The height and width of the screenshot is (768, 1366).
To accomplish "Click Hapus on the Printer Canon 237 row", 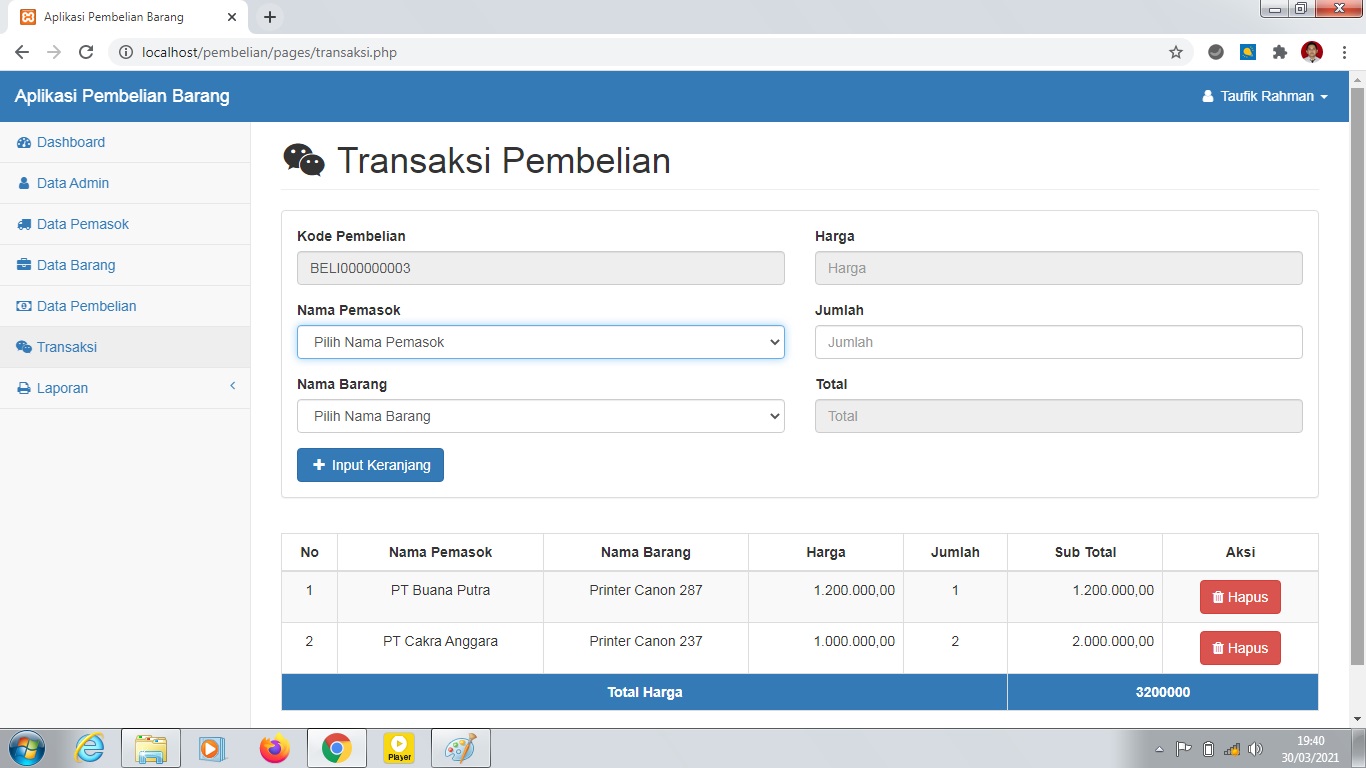I will (x=1240, y=647).
